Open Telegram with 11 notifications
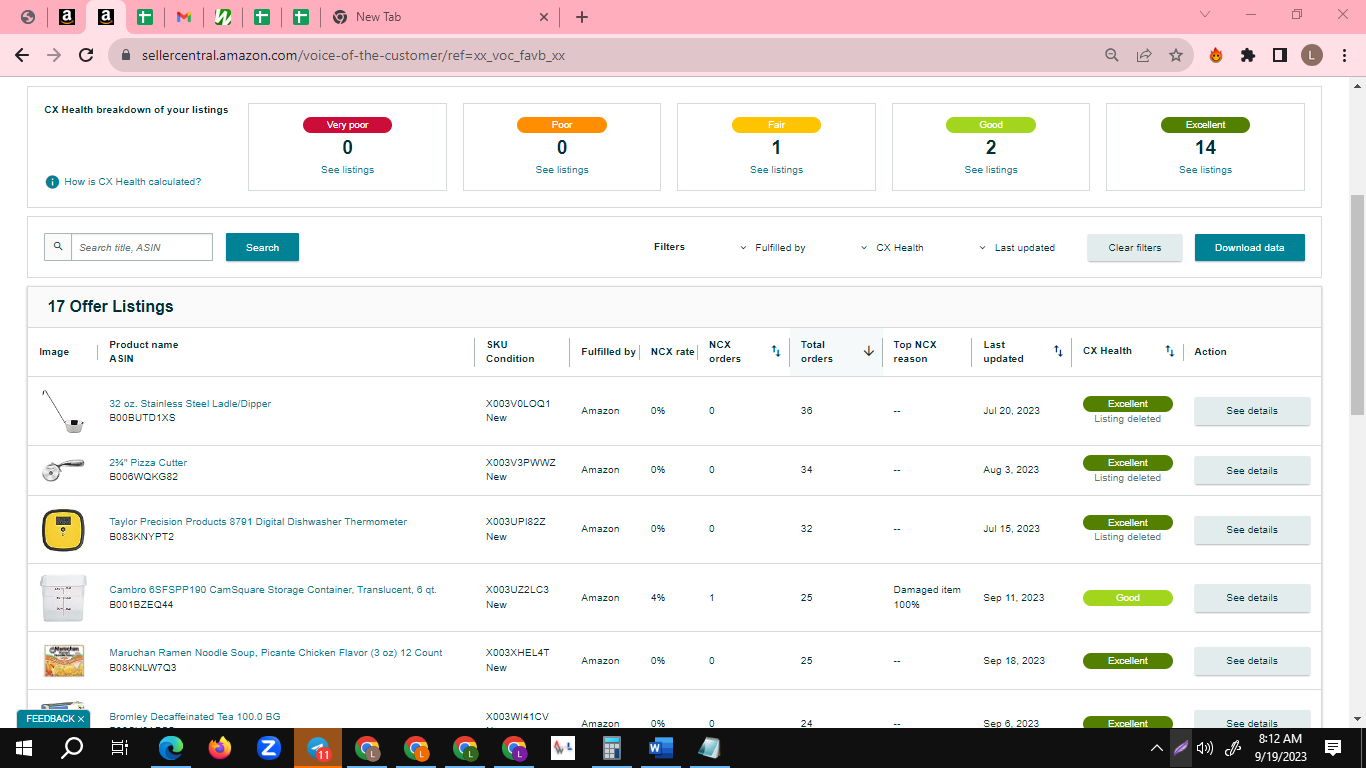The height and width of the screenshot is (768, 1366). pyautogui.click(x=318, y=748)
